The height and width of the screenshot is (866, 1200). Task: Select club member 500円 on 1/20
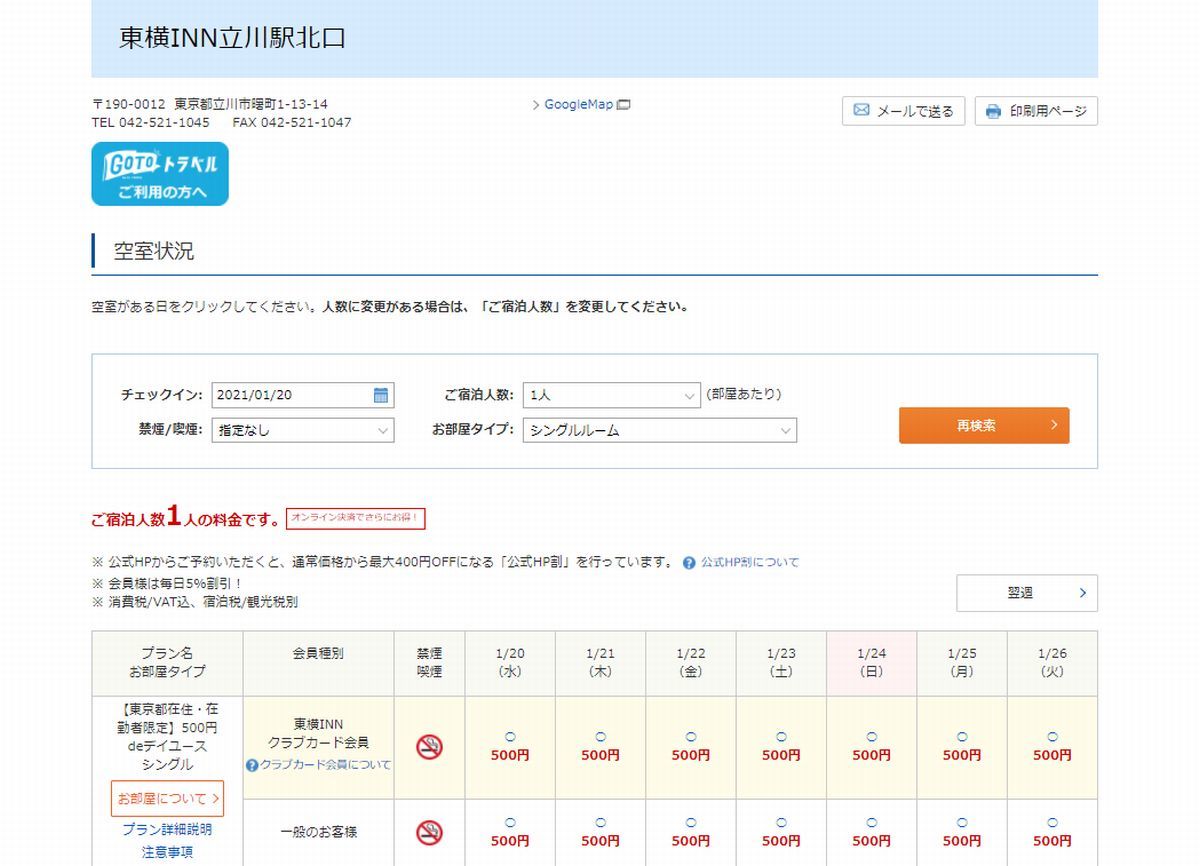[510, 755]
